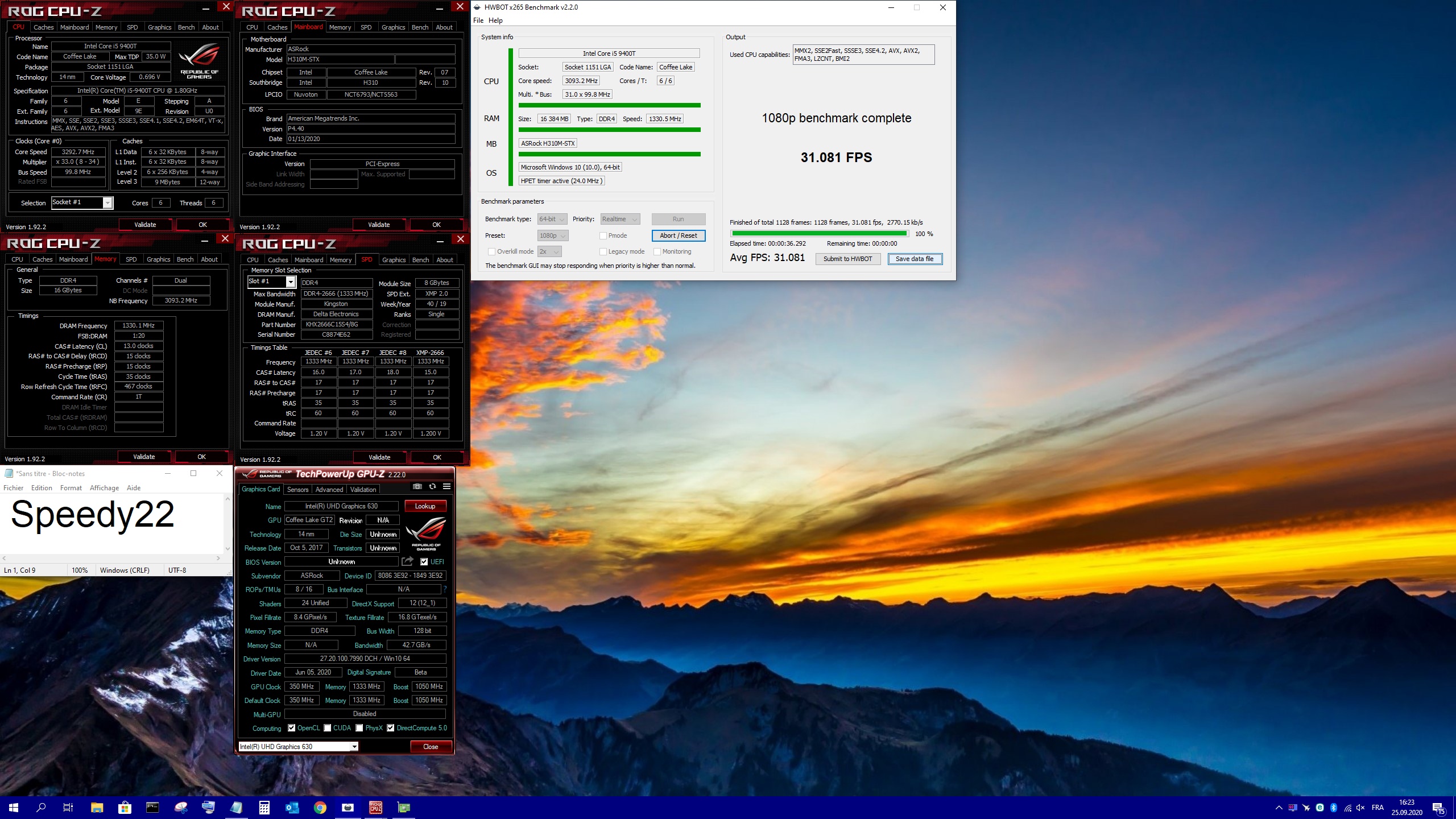This screenshot has height=819, width=1456.
Task: Open the GPU-Z hamburger menu
Action: 447,487
